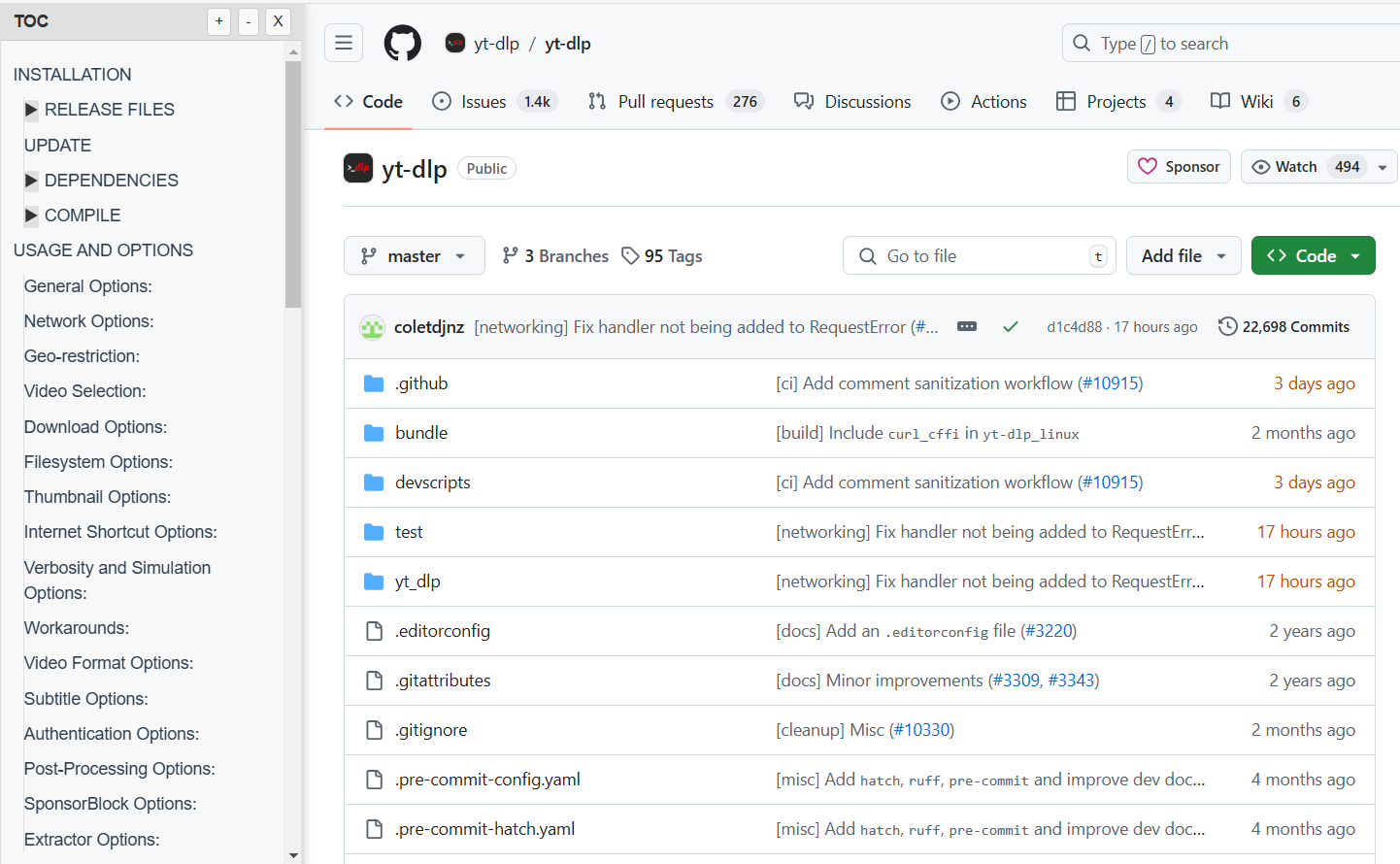Open the master branch selector dropdown
Image resolution: width=1400 pixels, height=864 pixels.
[x=415, y=255]
